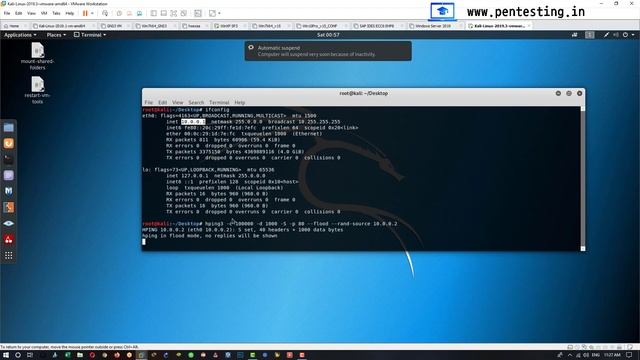Open the VMware VM menu
The height and width of the screenshot is (360, 640).
coord(44,13)
